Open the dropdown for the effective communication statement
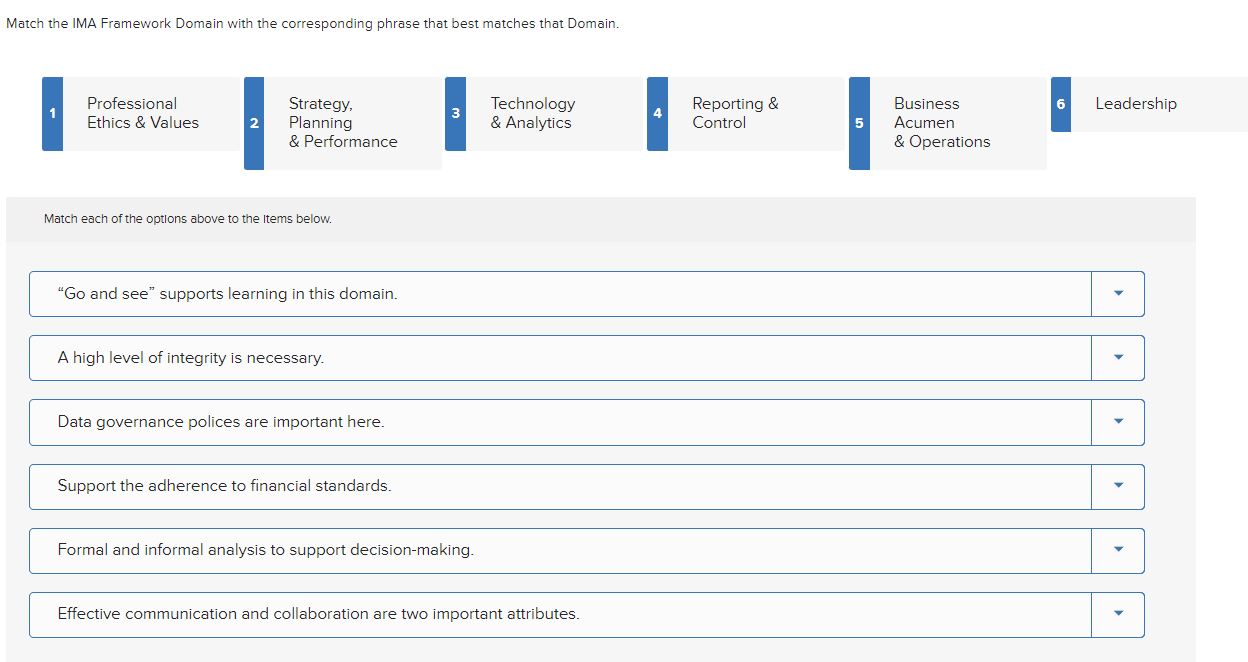1248x662 pixels. 1117,614
